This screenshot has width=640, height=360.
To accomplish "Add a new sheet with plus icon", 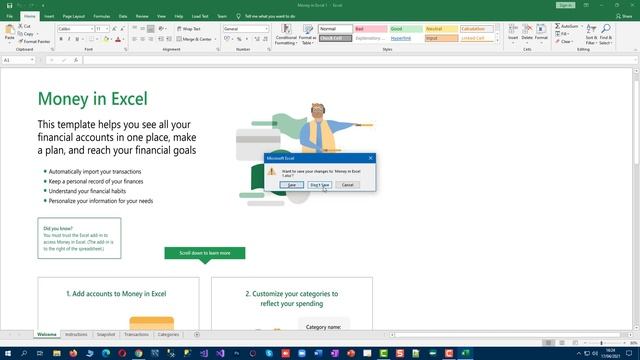I will click(x=197, y=334).
